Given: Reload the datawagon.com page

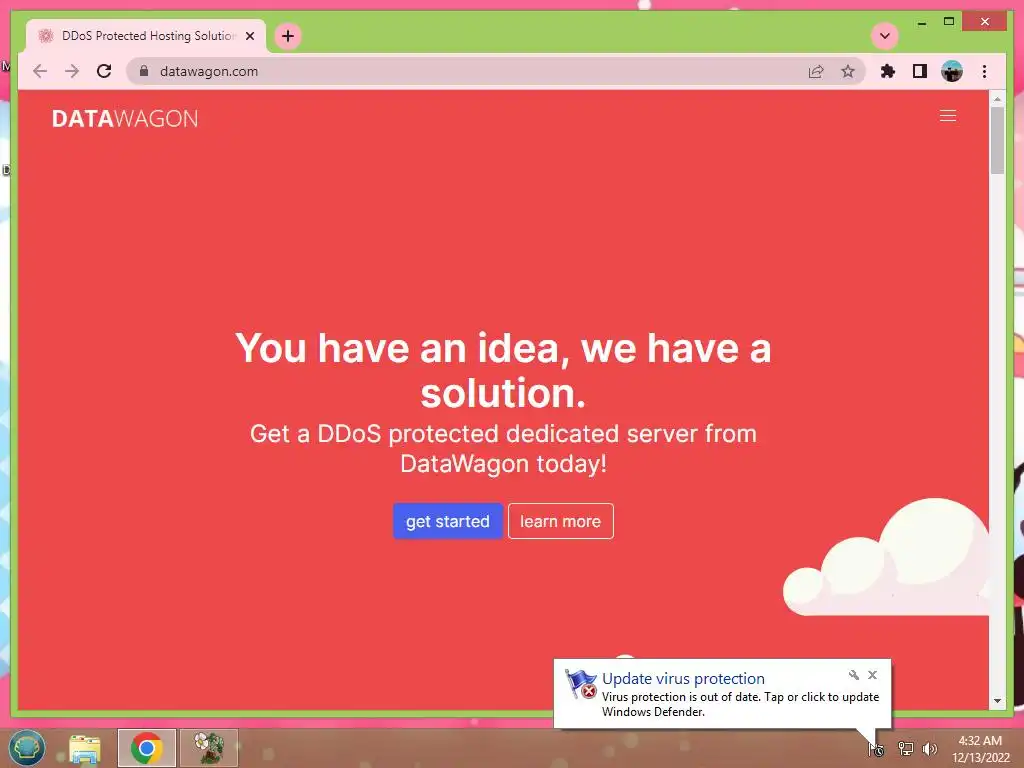Looking at the screenshot, I should [104, 71].
